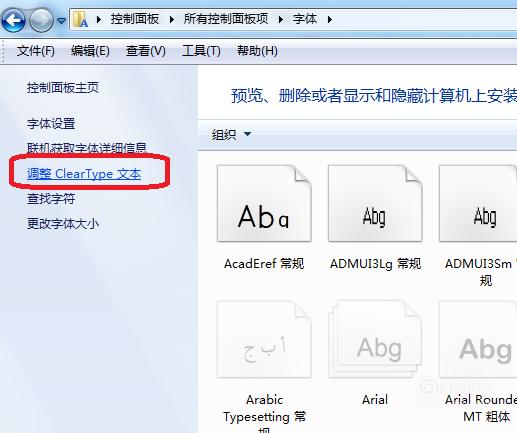Click the 更改字体大小 link

click(63, 223)
